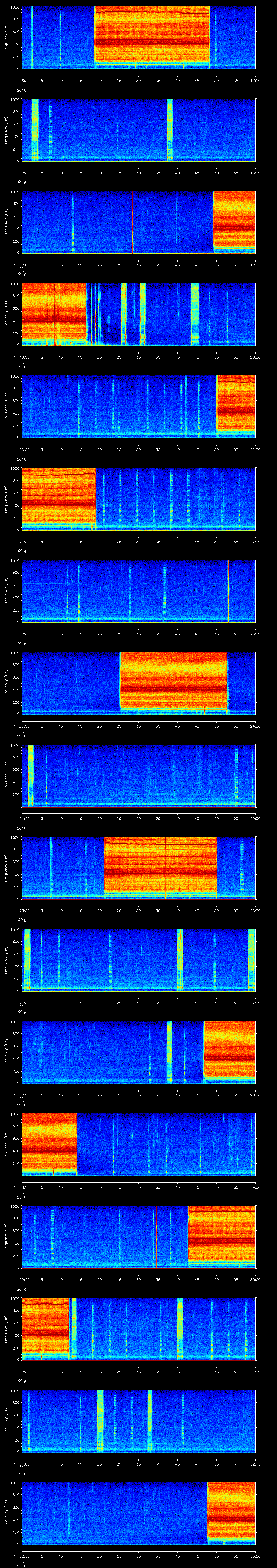This screenshot has height=1568, width=277.
Task: Click the spectrogram panel beginning at 11:31:00
Action: [138, 1421]
